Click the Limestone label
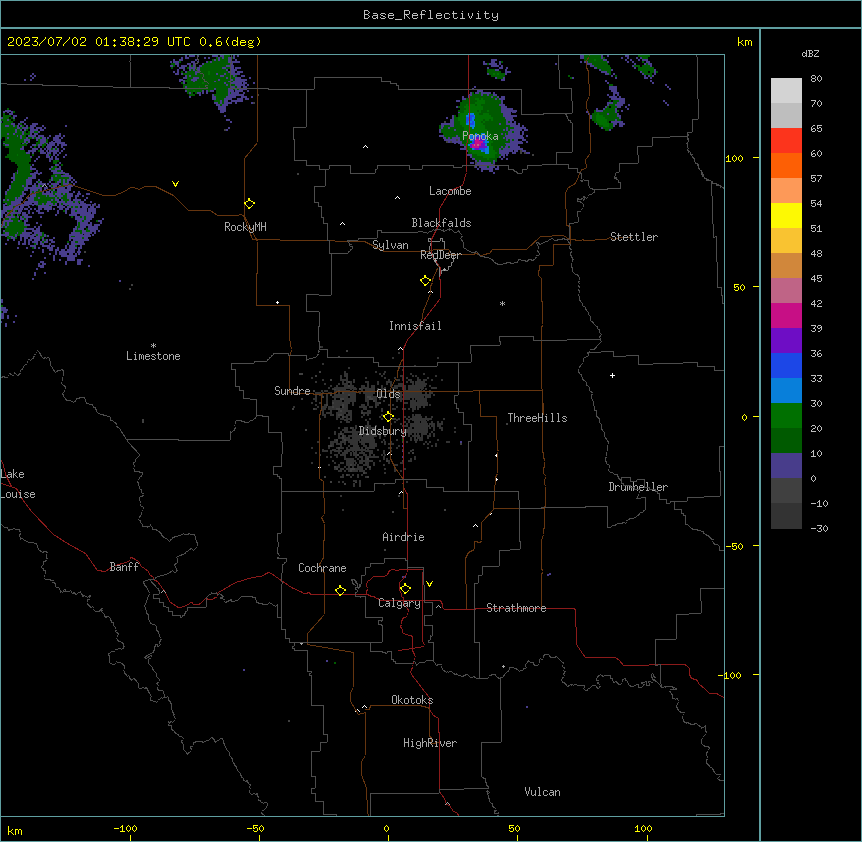The height and width of the screenshot is (842, 862). [153, 356]
